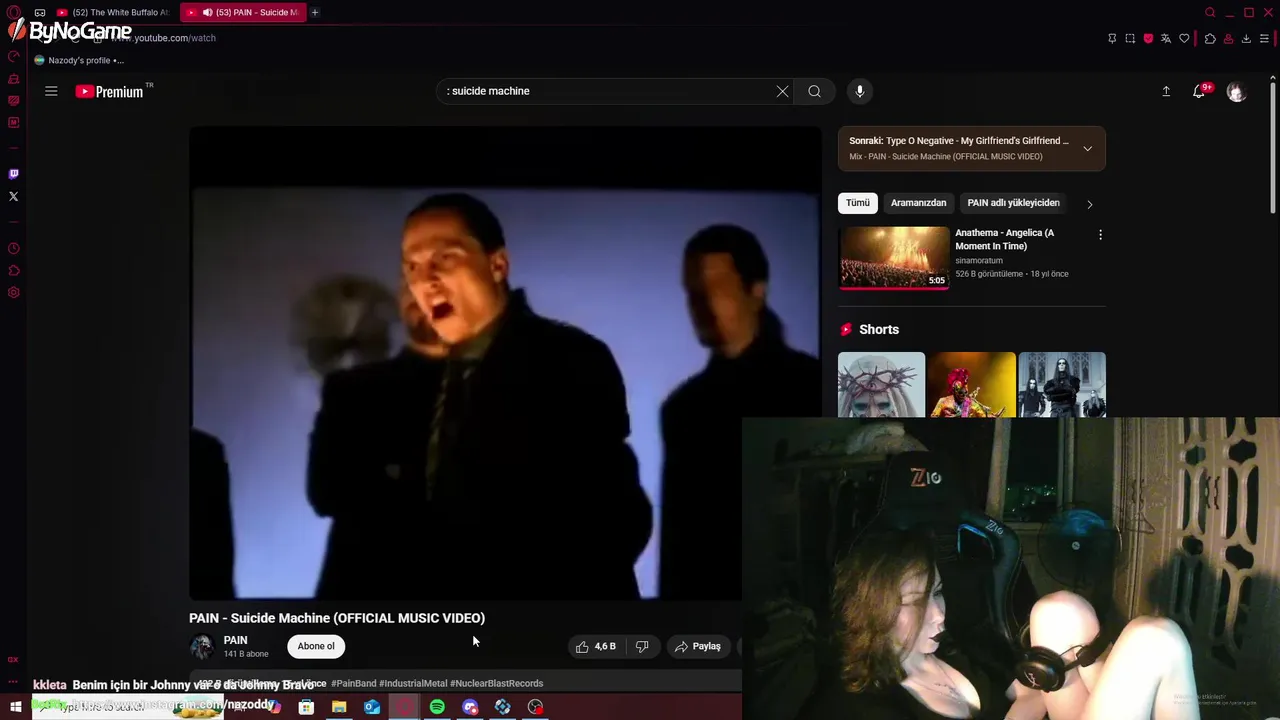Viewport: 1280px width, 720px height.
Task: Open first Short with thorn crown
Action: point(881,384)
